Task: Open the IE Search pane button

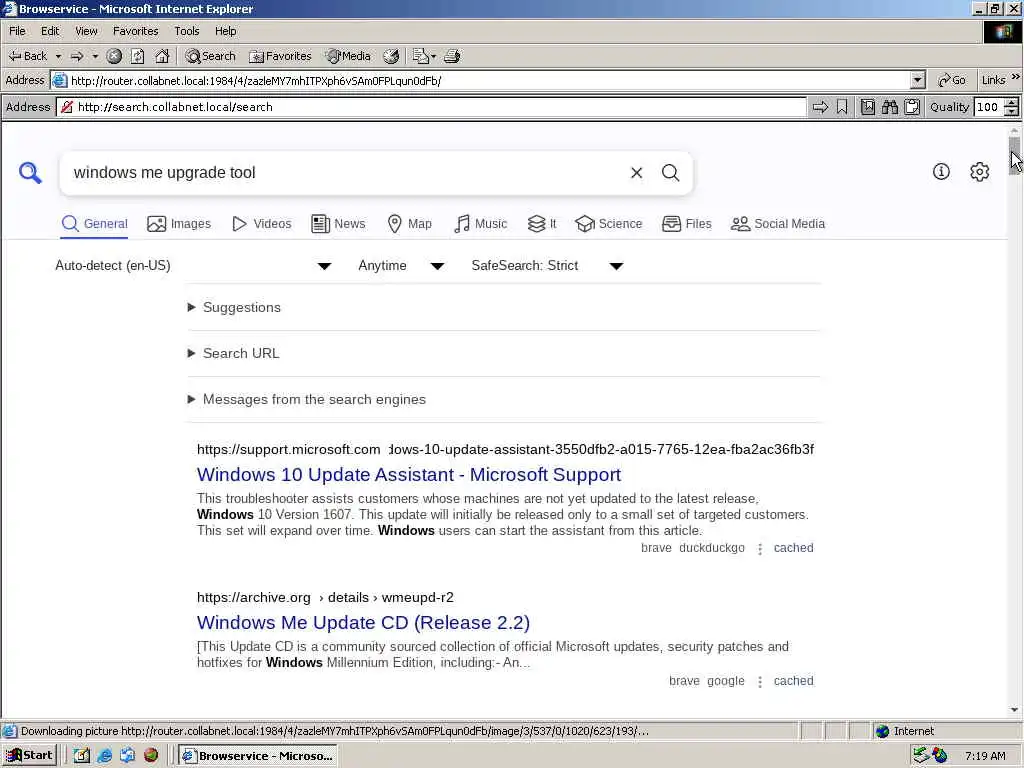Action: pyautogui.click(x=210, y=56)
